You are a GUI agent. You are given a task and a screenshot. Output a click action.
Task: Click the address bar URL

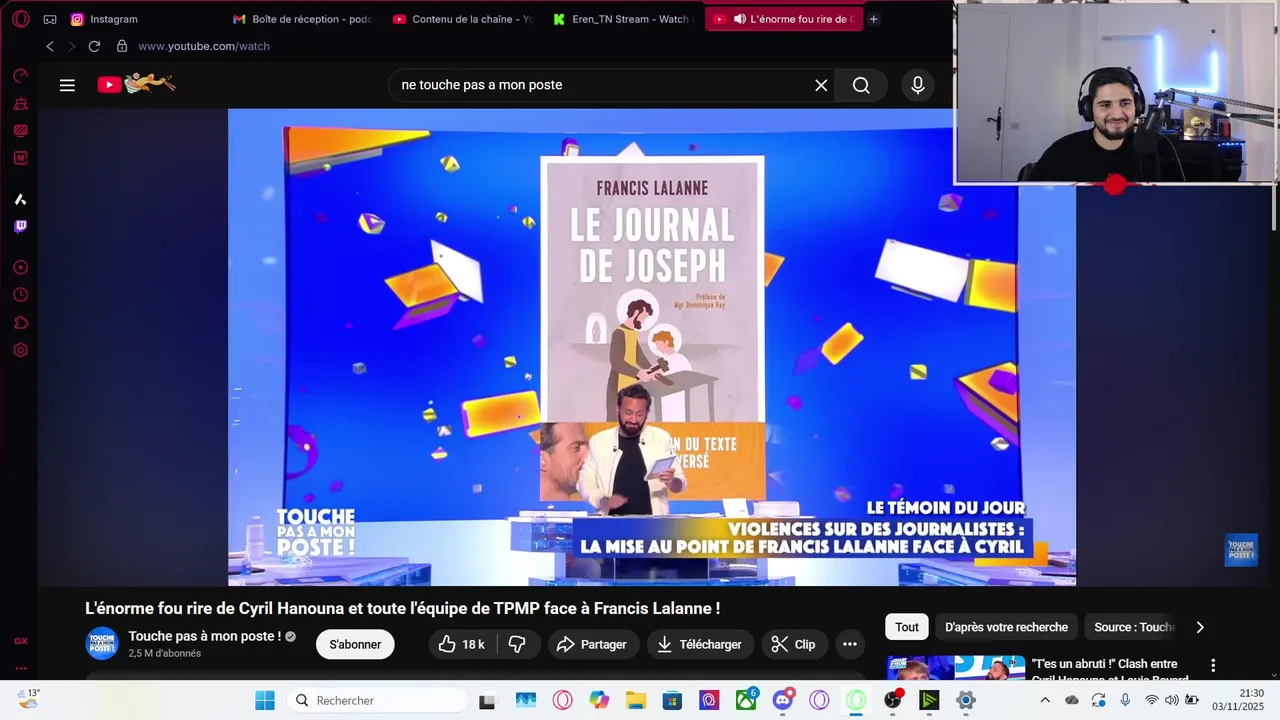point(204,46)
